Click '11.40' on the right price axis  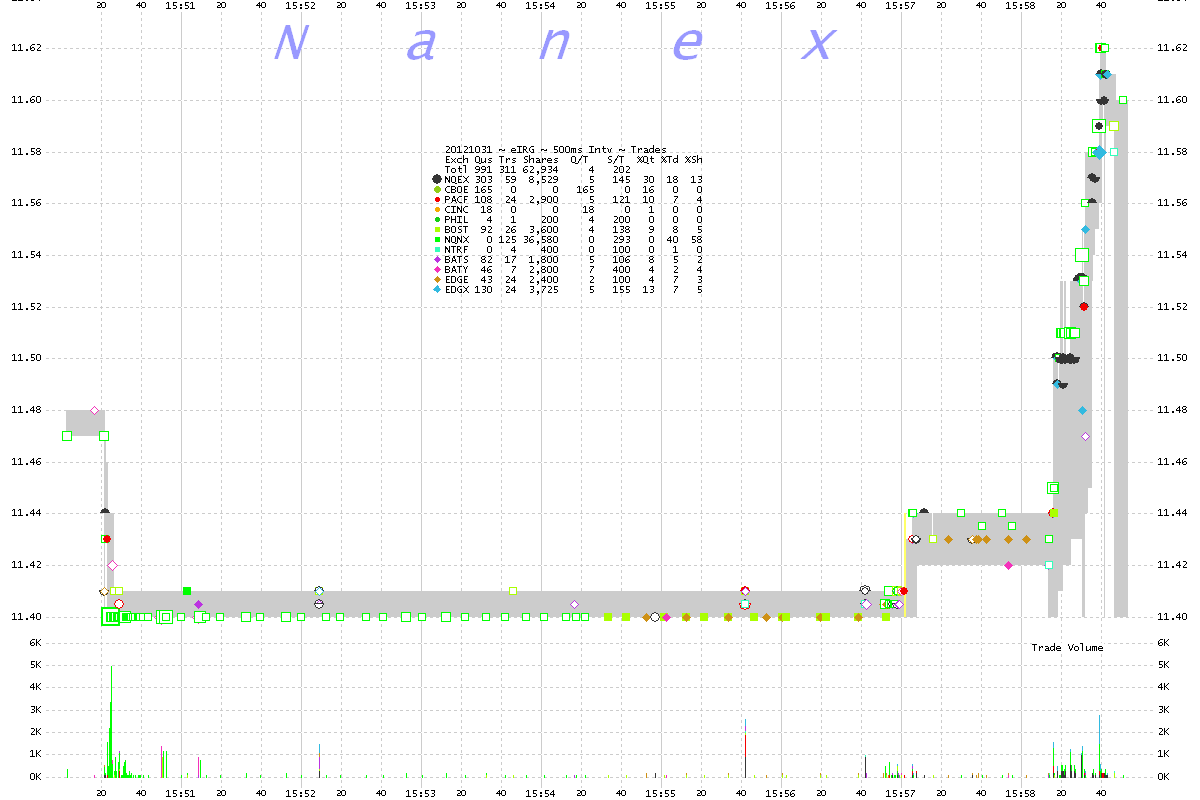pos(1170,616)
